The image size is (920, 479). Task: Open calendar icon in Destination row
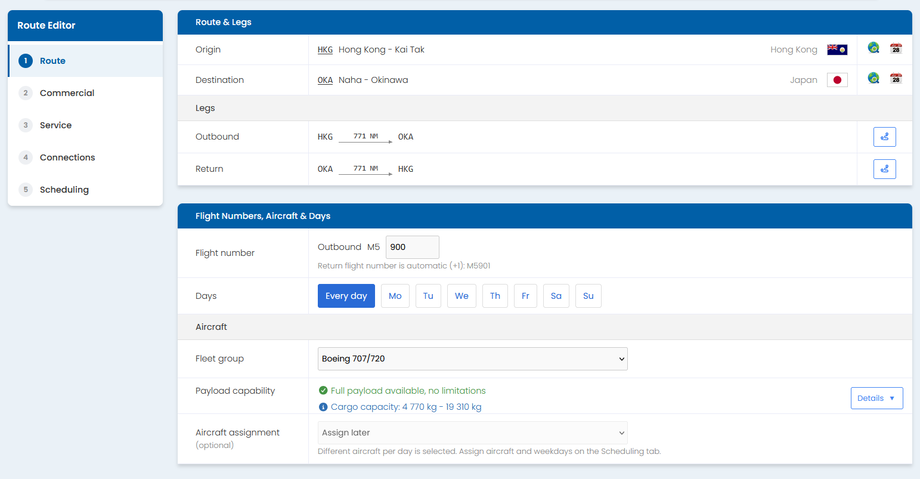tap(895, 78)
